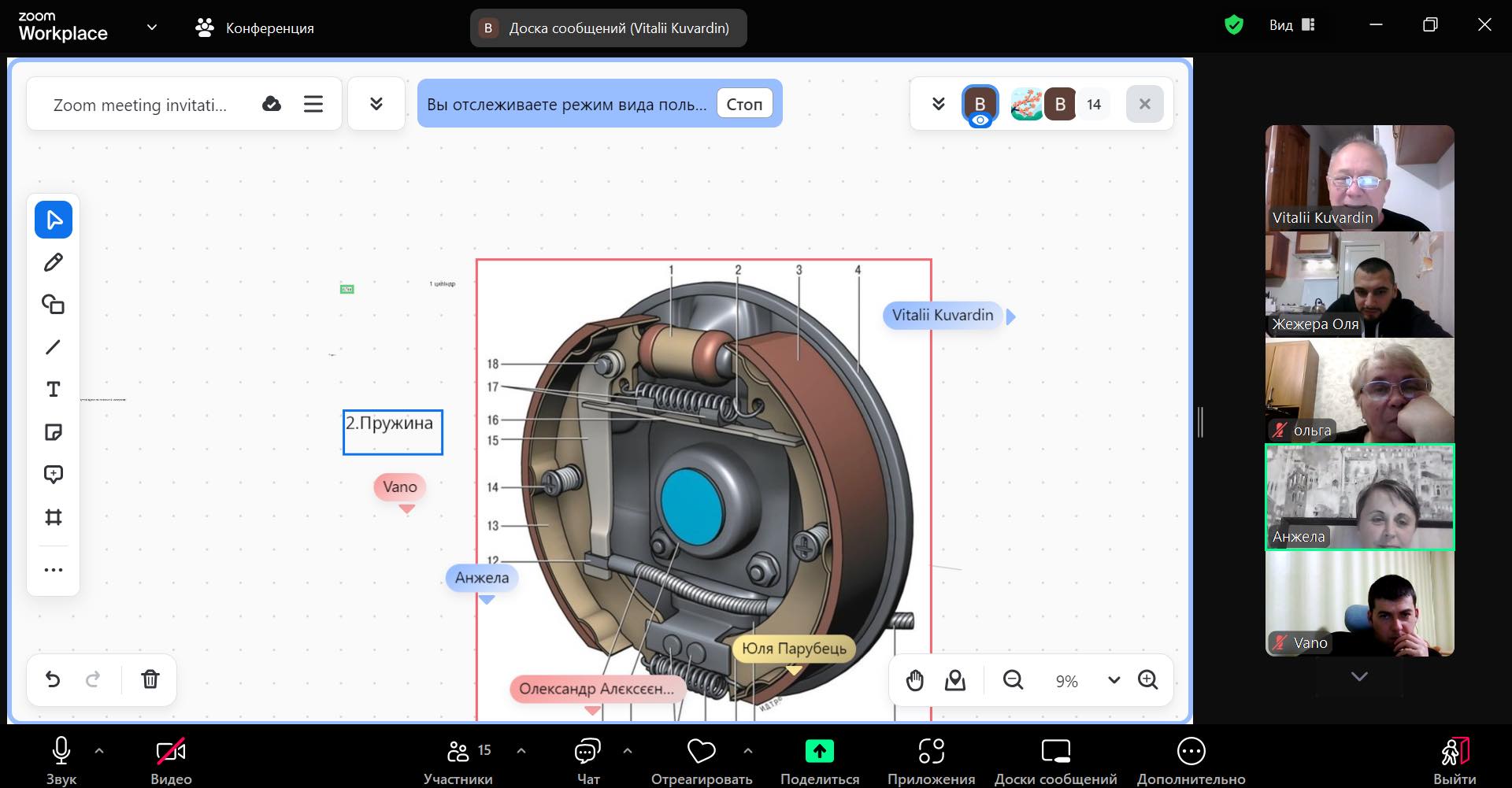
Task: Click the Стоп button
Action: (744, 104)
